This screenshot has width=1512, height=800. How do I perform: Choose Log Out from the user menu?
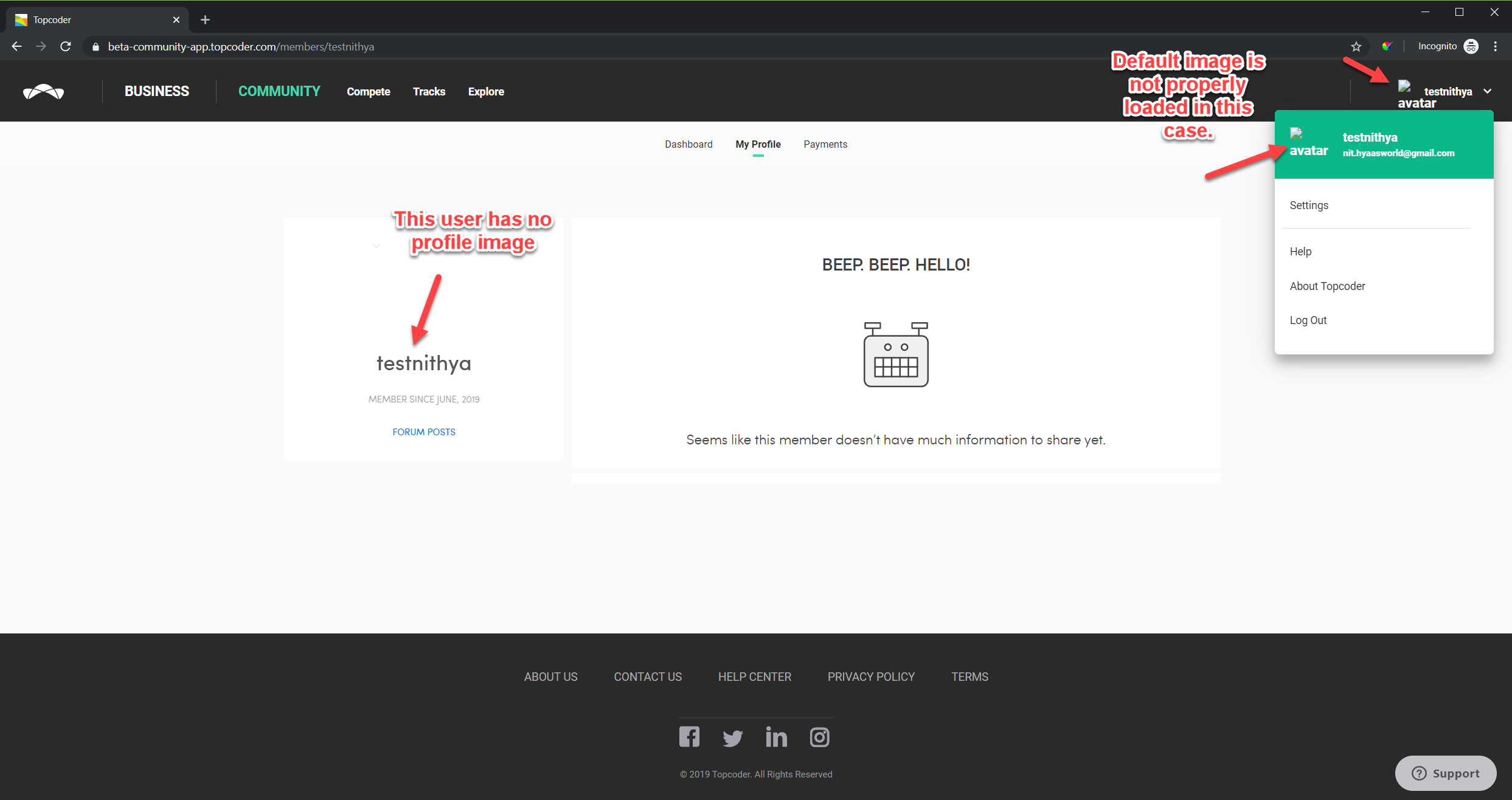[1308, 320]
